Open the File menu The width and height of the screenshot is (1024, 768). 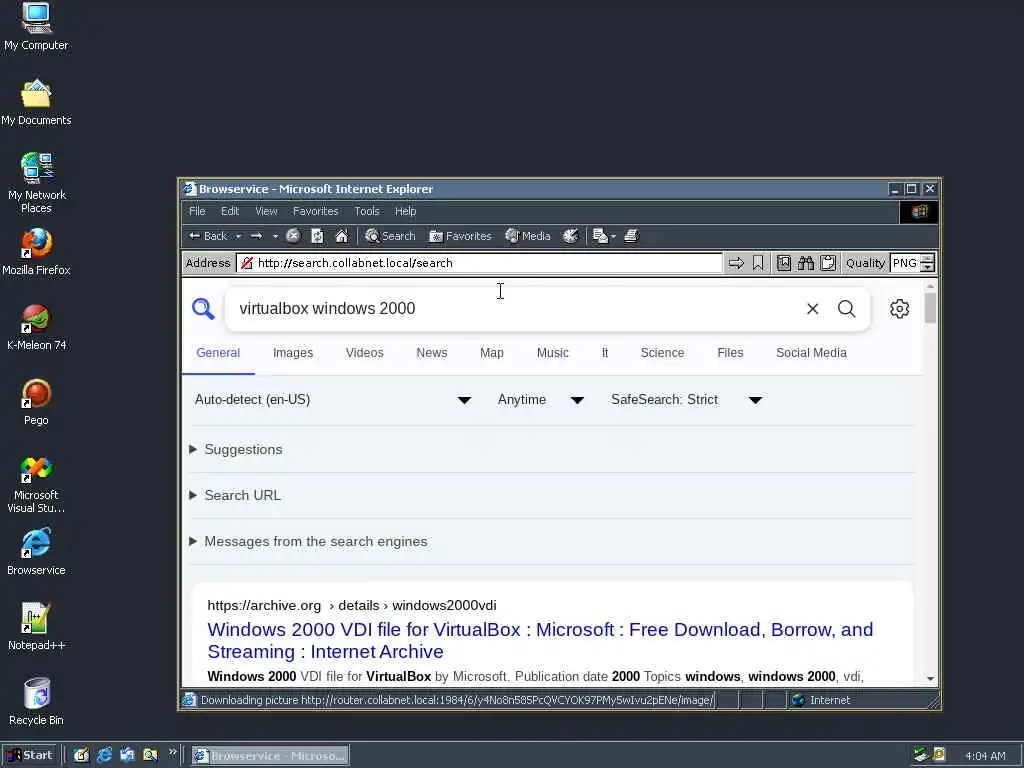point(197,211)
